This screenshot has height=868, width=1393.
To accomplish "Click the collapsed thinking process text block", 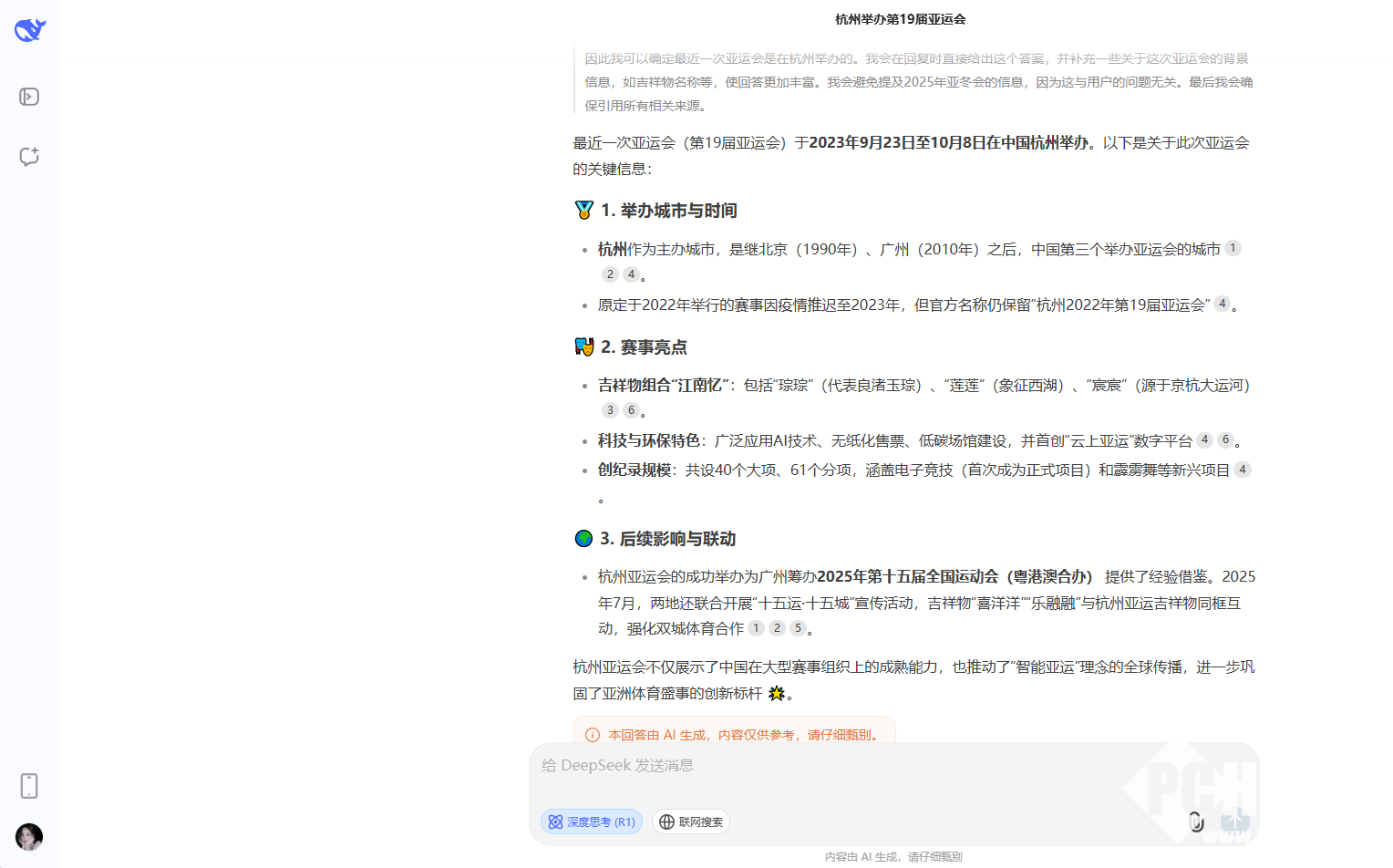I will pos(917,82).
